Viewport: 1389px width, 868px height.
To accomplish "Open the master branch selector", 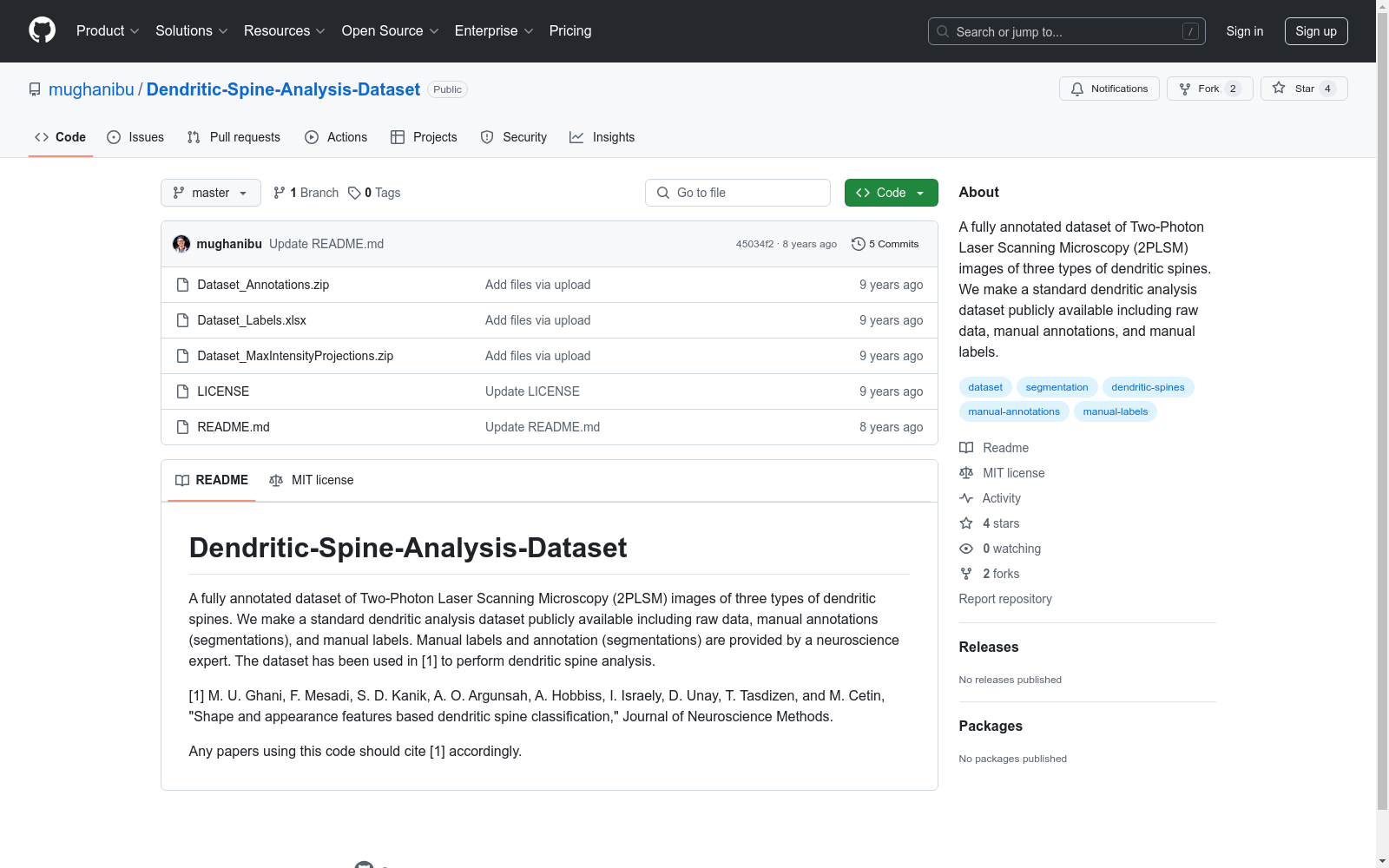I will point(211,193).
